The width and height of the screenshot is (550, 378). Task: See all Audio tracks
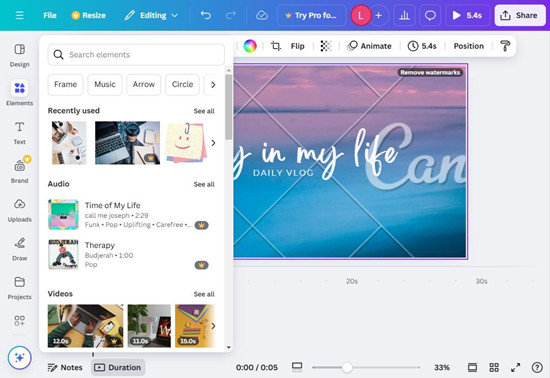(x=204, y=184)
